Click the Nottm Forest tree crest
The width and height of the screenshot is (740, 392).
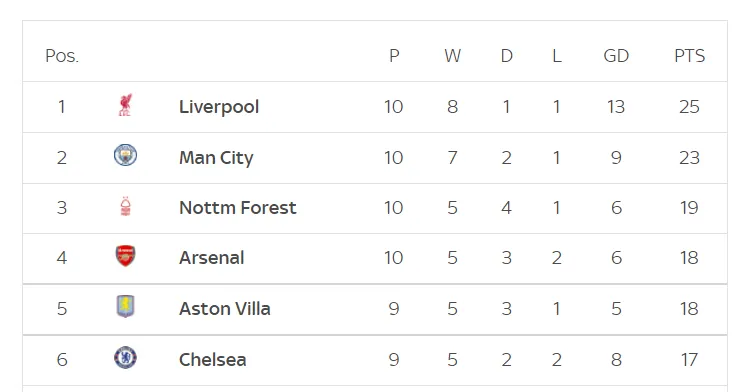tap(126, 207)
